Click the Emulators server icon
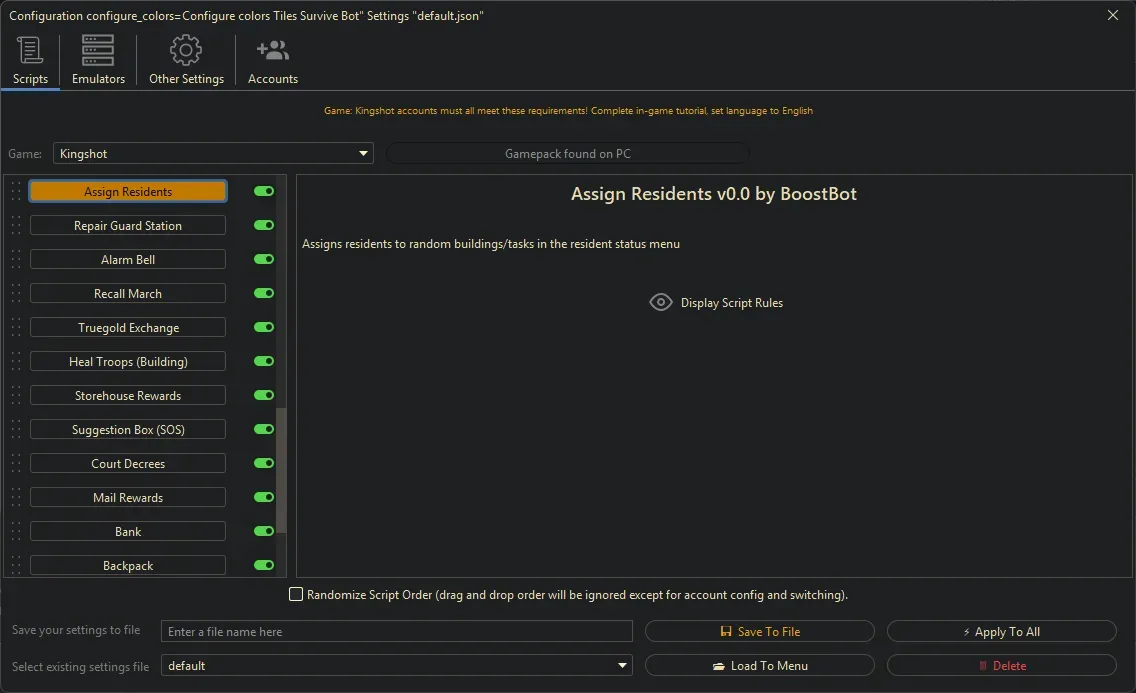The height and width of the screenshot is (693, 1136). click(x=97, y=50)
